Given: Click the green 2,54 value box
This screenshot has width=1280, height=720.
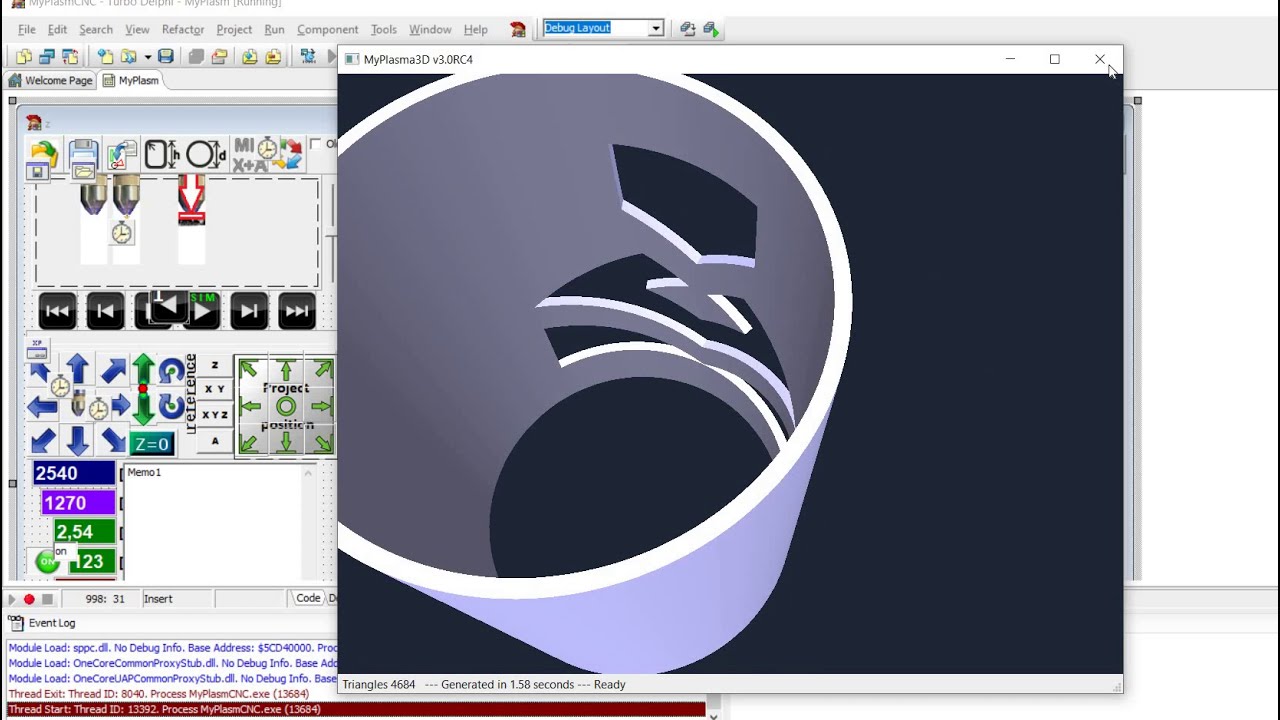Looking at the screenshot, I should point(84,532).
